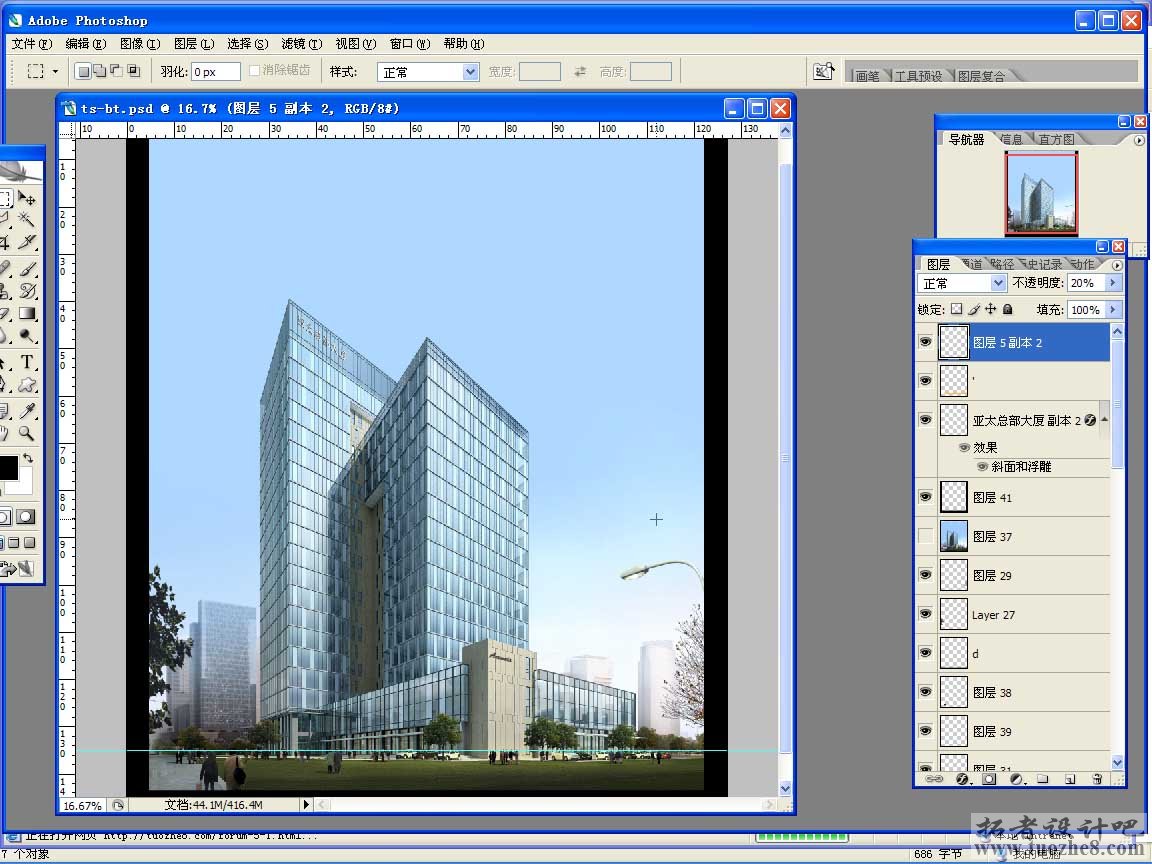Select the Gradient tool
This screenshot has width=1152, height=864.
click(27, 314)
